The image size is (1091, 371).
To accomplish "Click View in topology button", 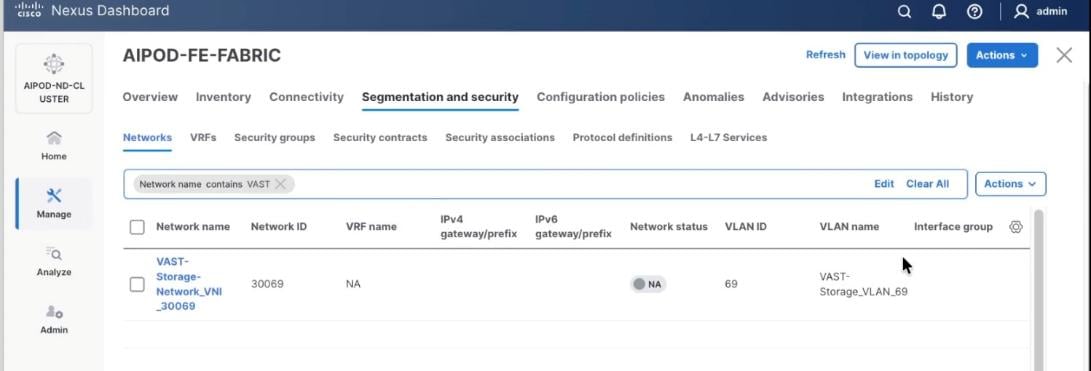I will [x=905, y=55].
